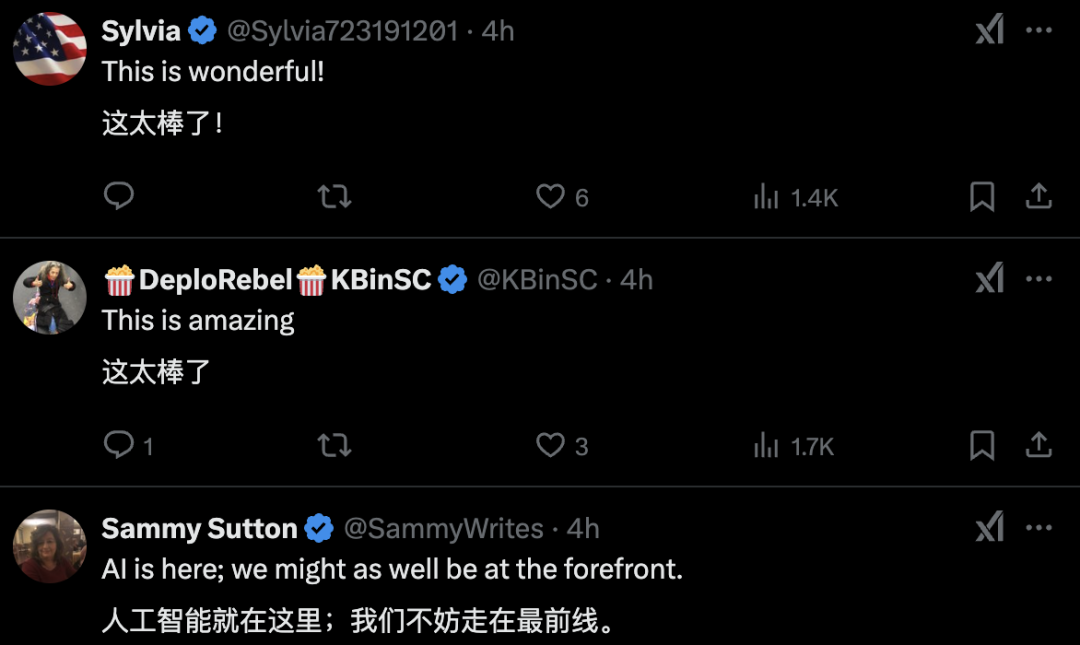Open more options on KBinSC's post
Screen dimensions: 1080x645
pyautogui.click(x=1040, y=279)
